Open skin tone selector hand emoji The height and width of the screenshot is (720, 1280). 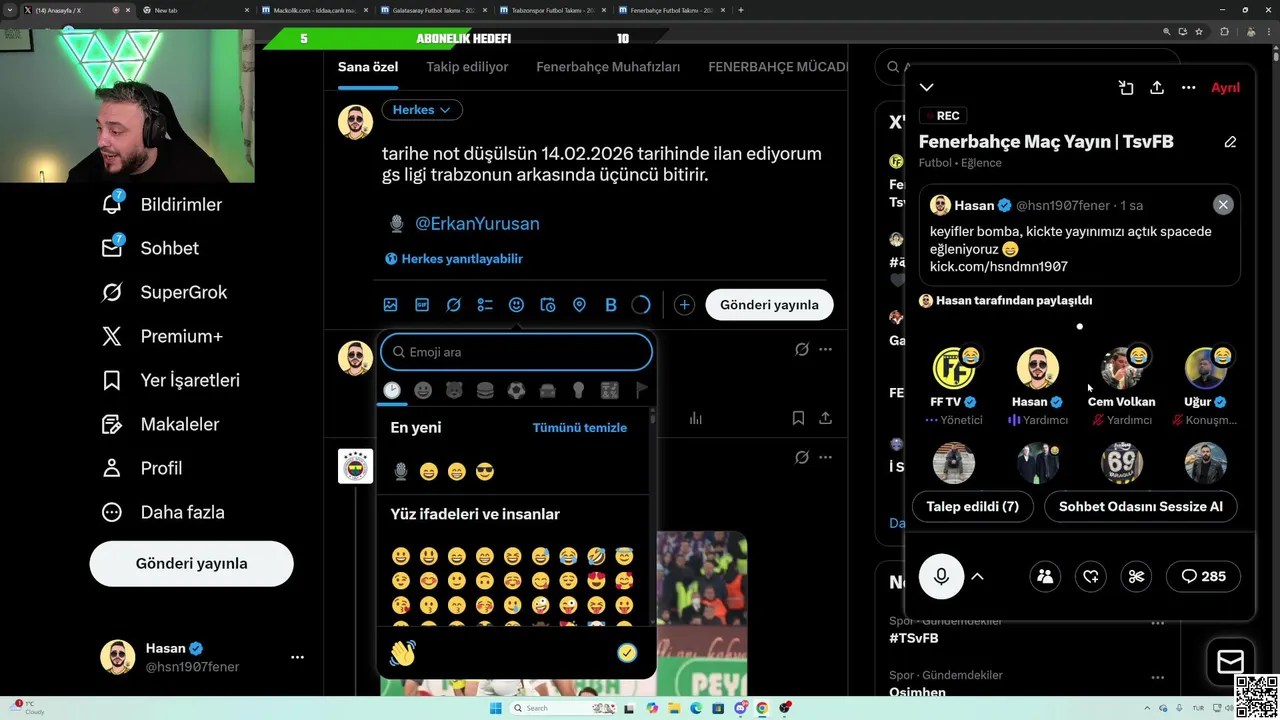402,653
